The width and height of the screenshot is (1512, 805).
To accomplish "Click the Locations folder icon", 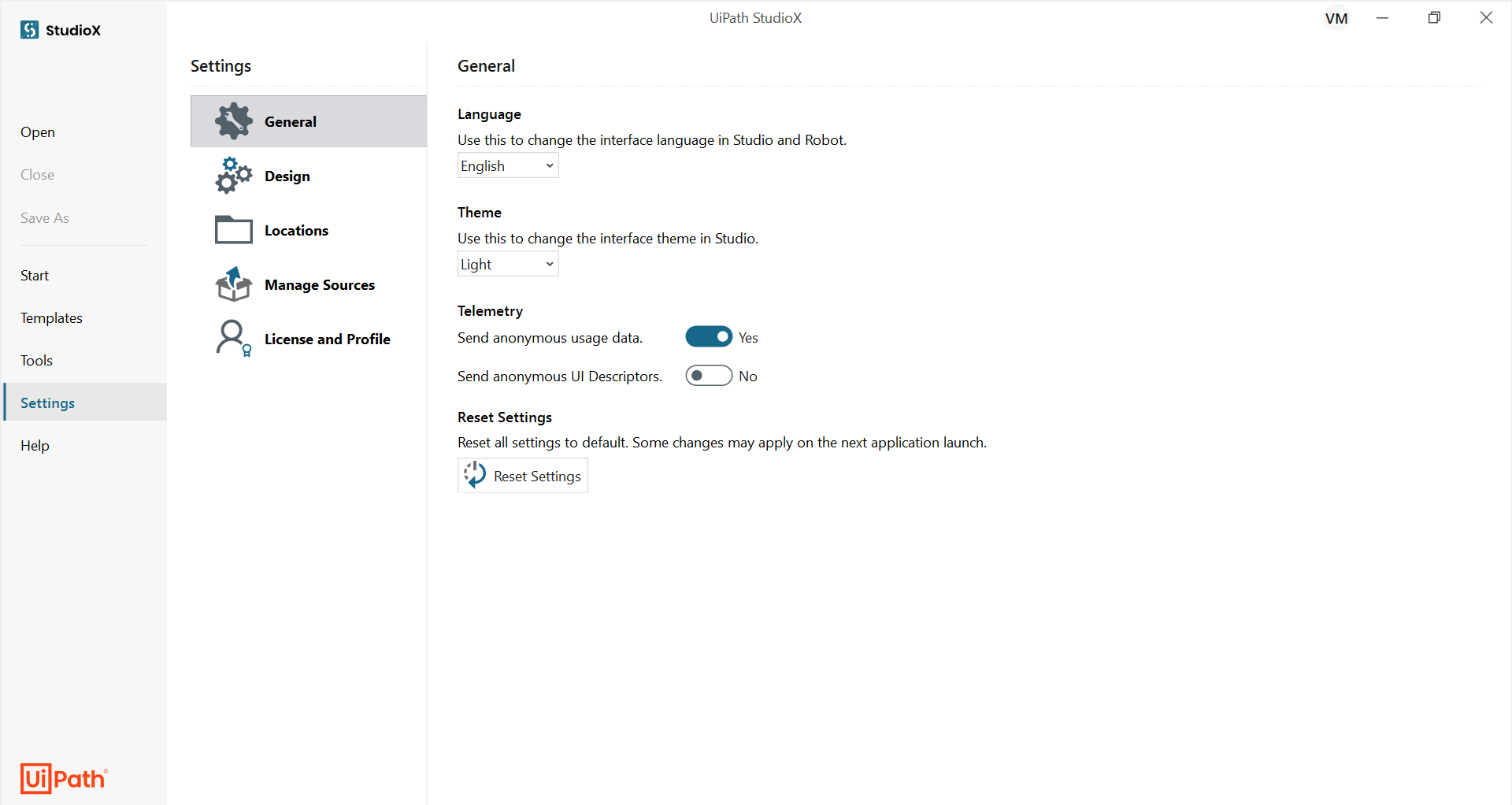I will 234,230.
